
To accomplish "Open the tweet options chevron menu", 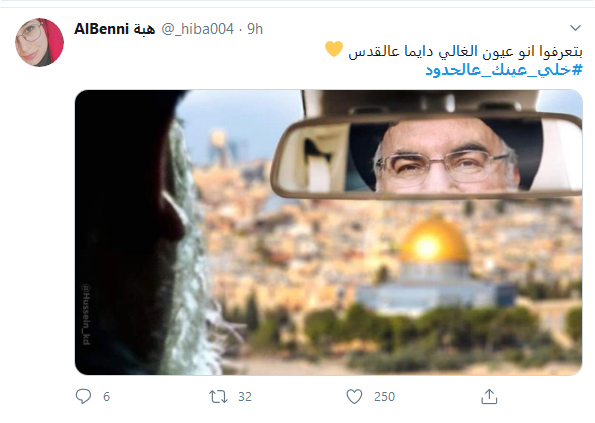I will point(575,28).
